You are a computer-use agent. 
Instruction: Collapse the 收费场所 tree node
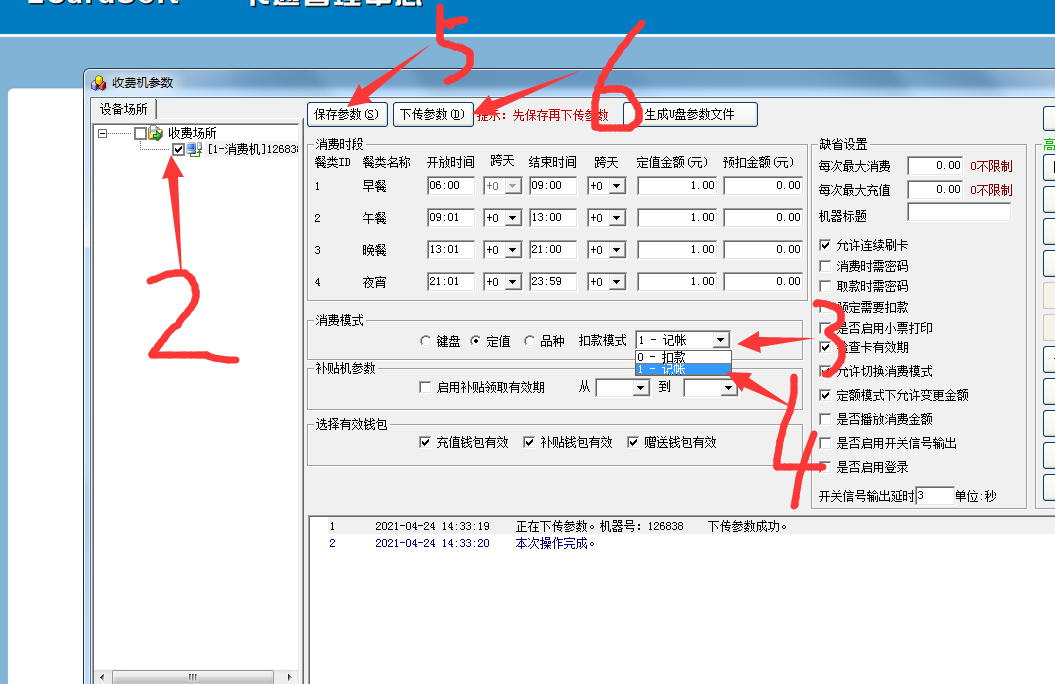[102, 133]
